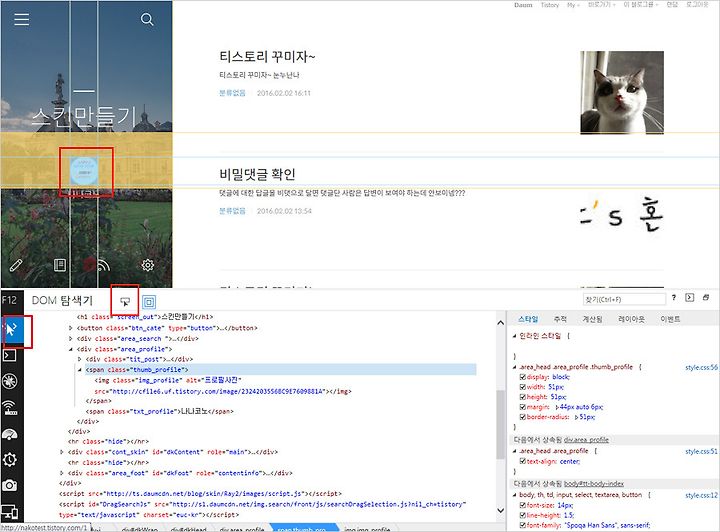Uncheck the display: block property
720x532 pixels.
click(523, 377)
